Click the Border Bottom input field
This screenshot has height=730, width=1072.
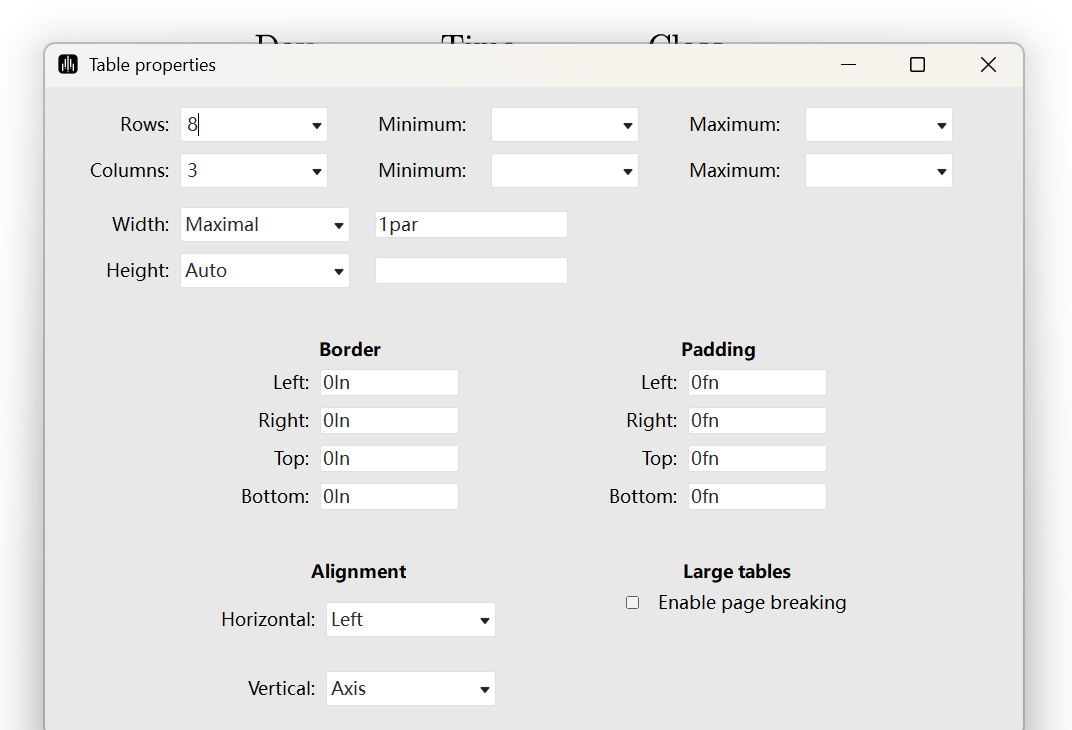[389, 497]
